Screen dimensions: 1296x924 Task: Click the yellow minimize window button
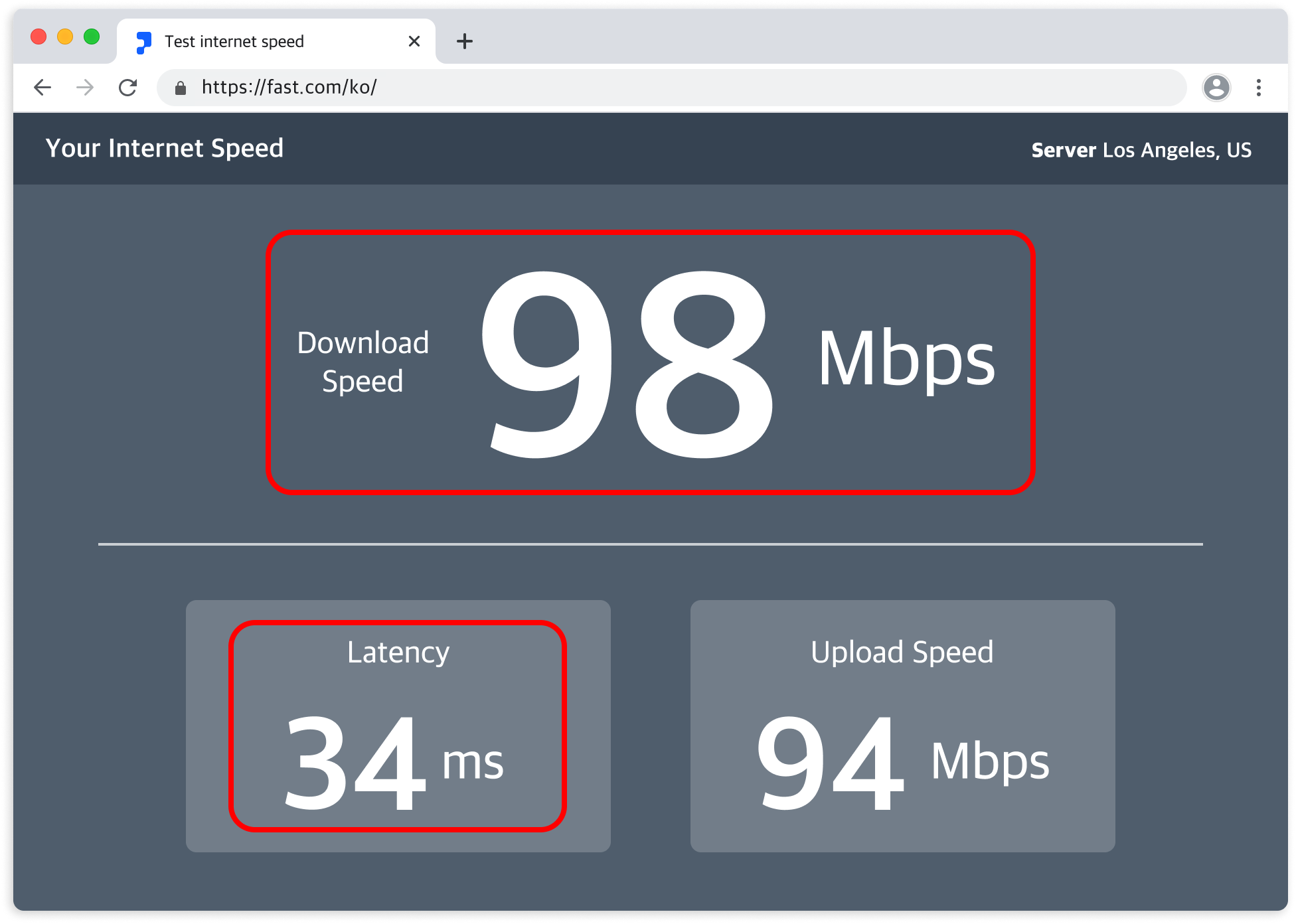click(x=65, y=37)
